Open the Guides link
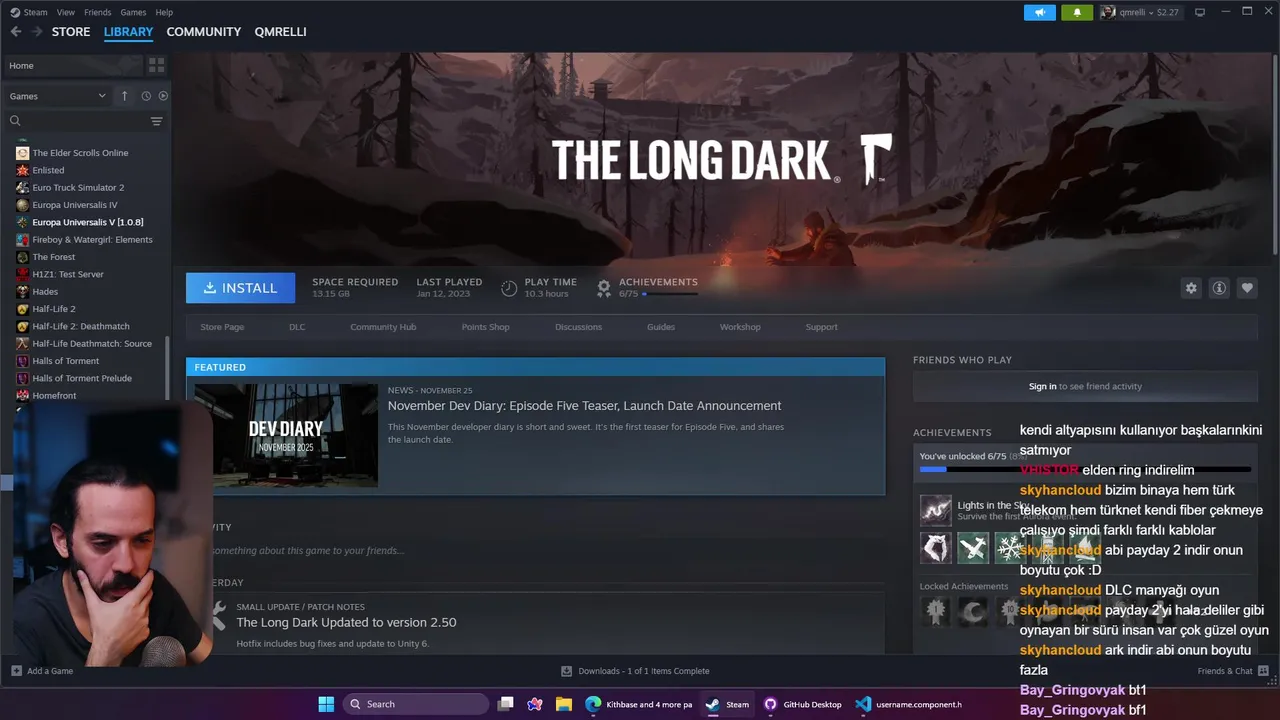The image size is (1280, 720). coord(661,327)
